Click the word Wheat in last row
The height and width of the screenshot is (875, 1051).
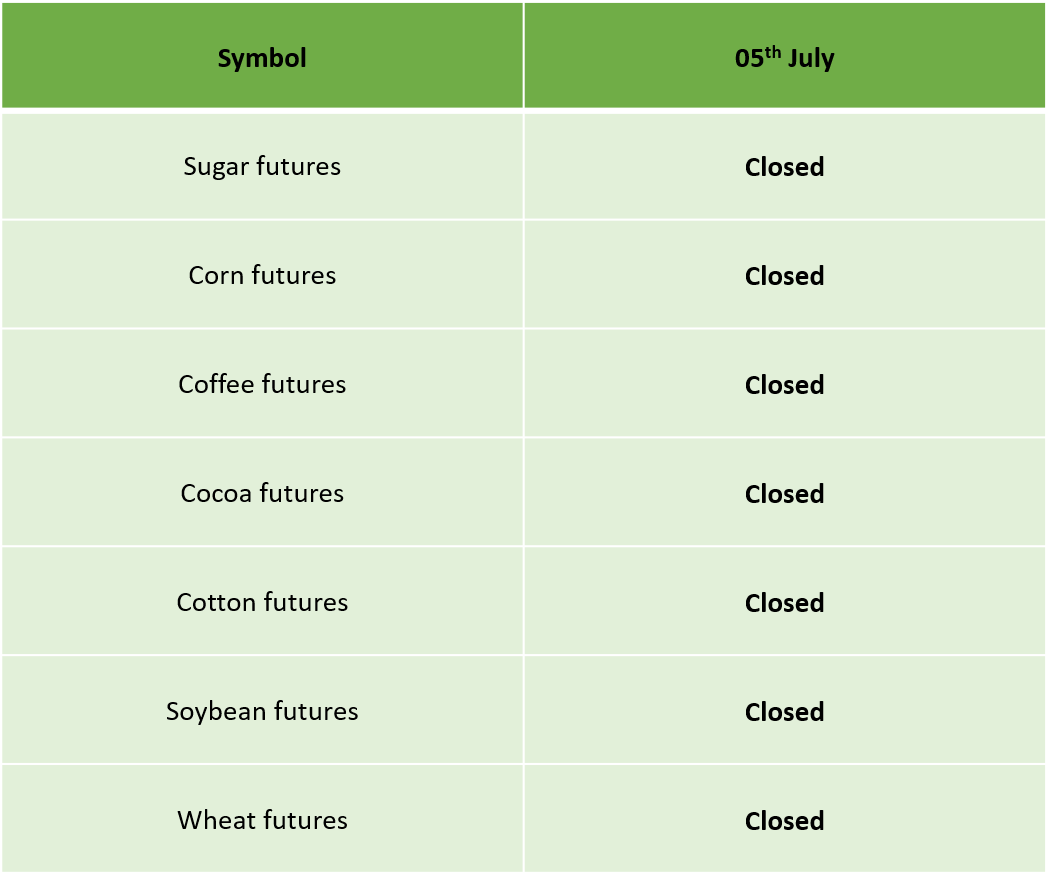tap(216, 820)
